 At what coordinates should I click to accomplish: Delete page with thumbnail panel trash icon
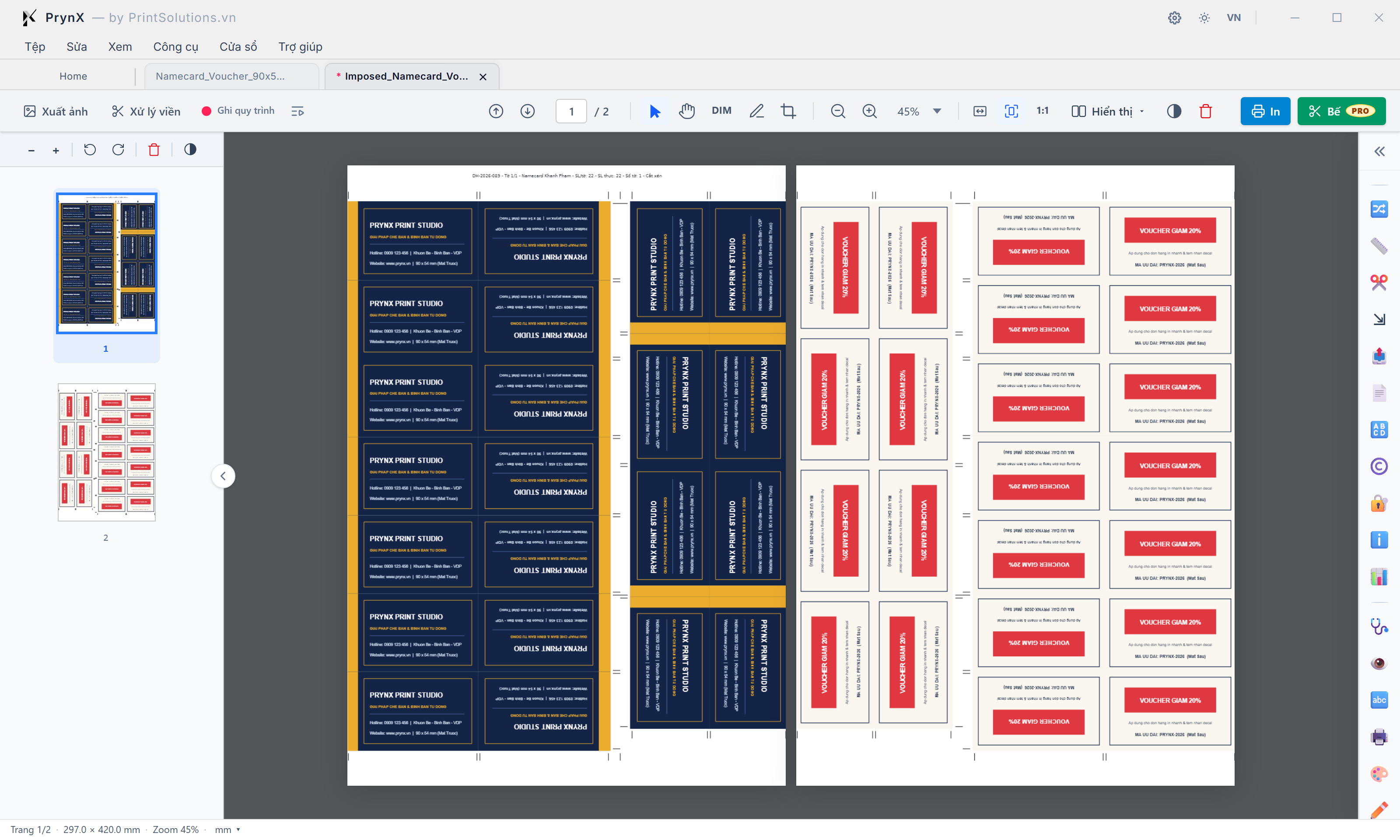154,150
